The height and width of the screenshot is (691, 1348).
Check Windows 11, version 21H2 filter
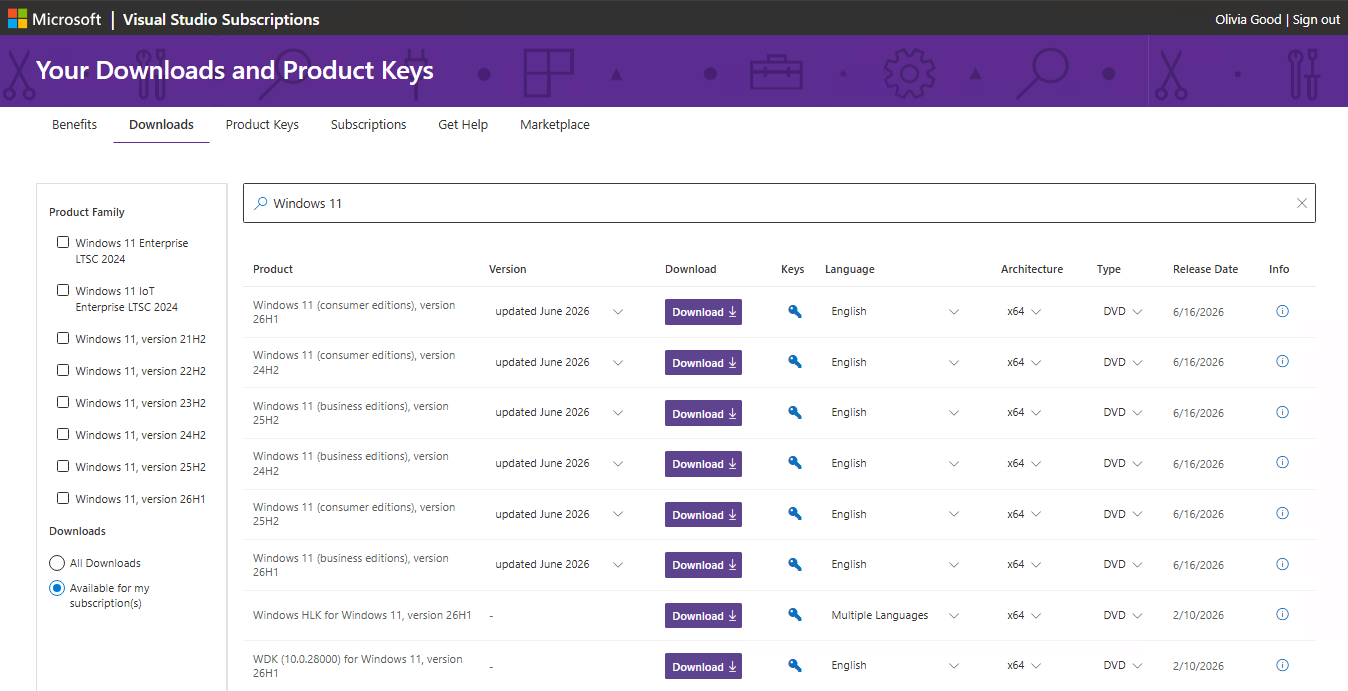pos(63,338)
